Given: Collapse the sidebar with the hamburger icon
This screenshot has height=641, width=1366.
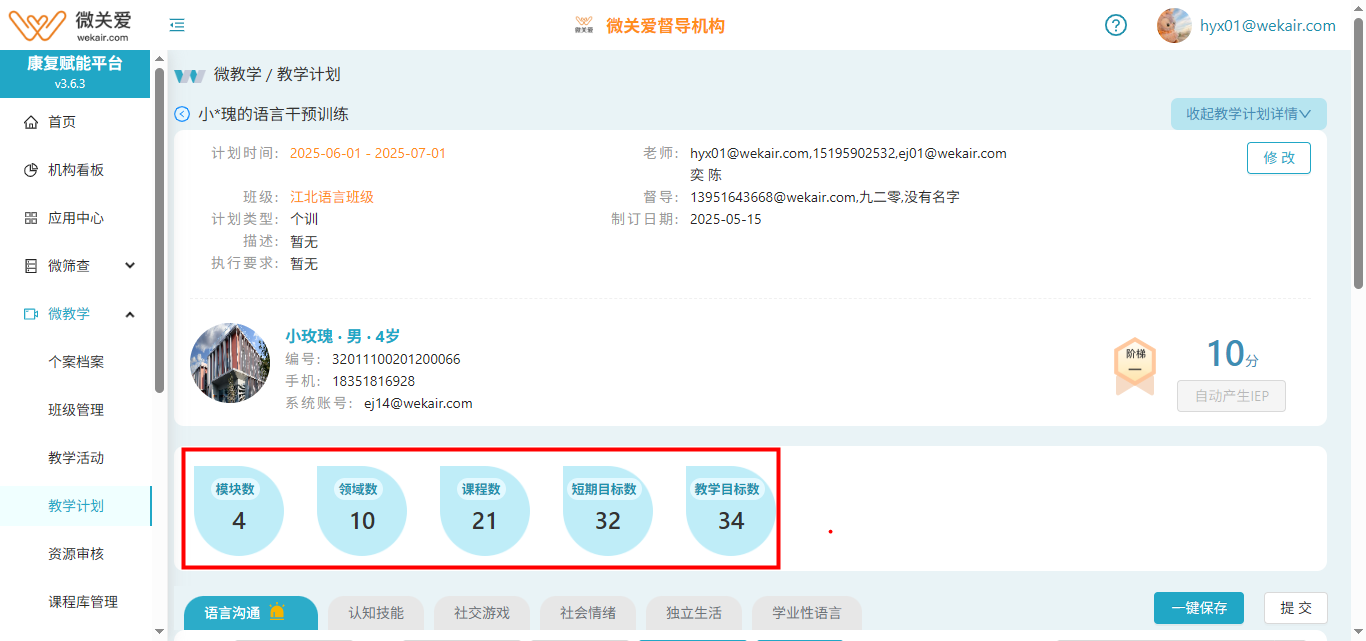Looking at the screenshot, I should pyautogui.click(x=177, y=25).
